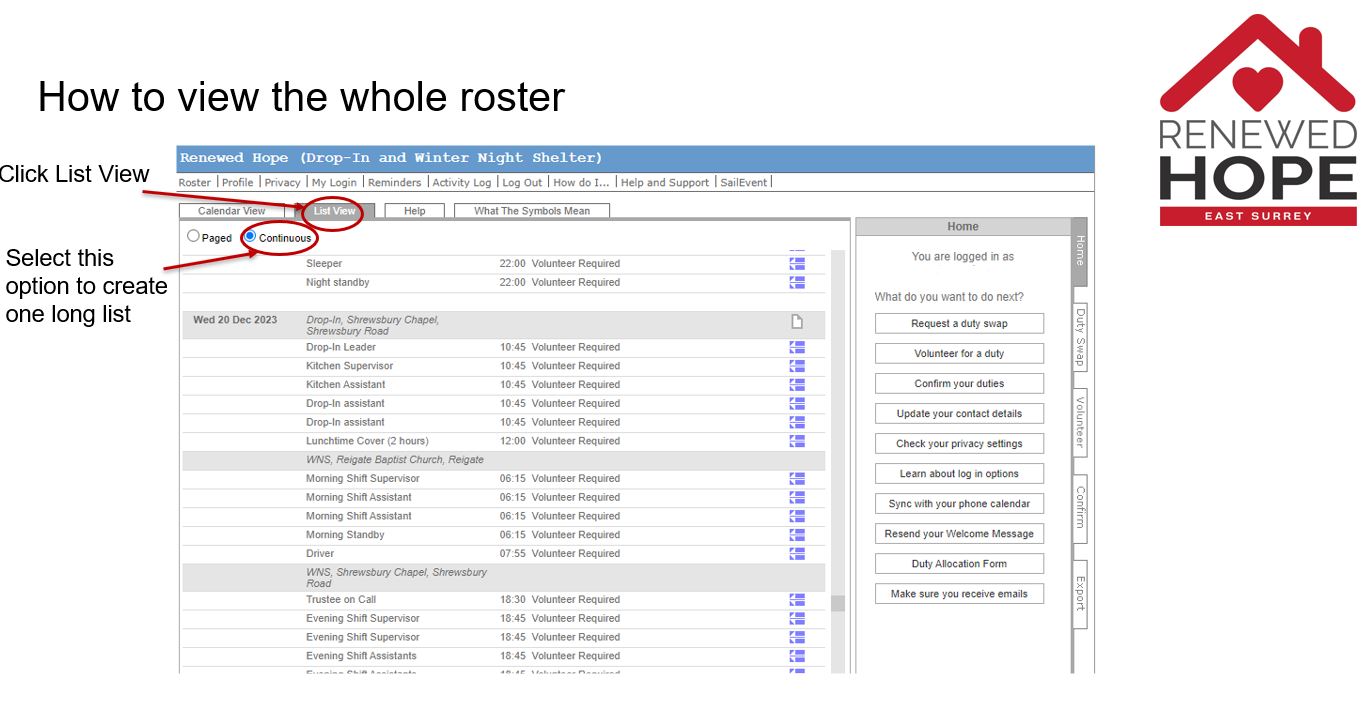
Task: Click Resend your Welcome Message button
Action: pos(959,534)
